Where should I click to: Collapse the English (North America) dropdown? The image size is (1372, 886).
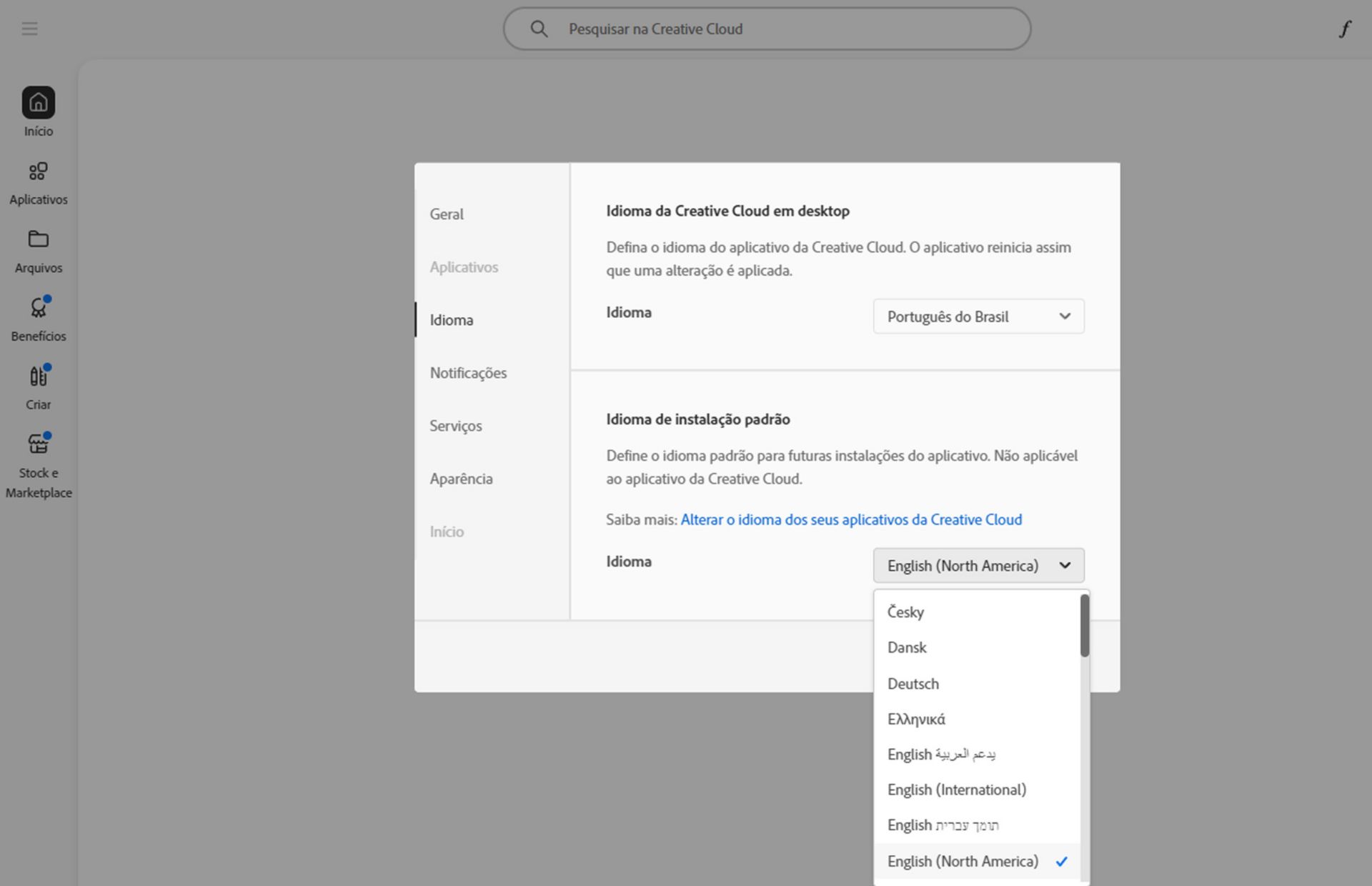tap(978, 566)
